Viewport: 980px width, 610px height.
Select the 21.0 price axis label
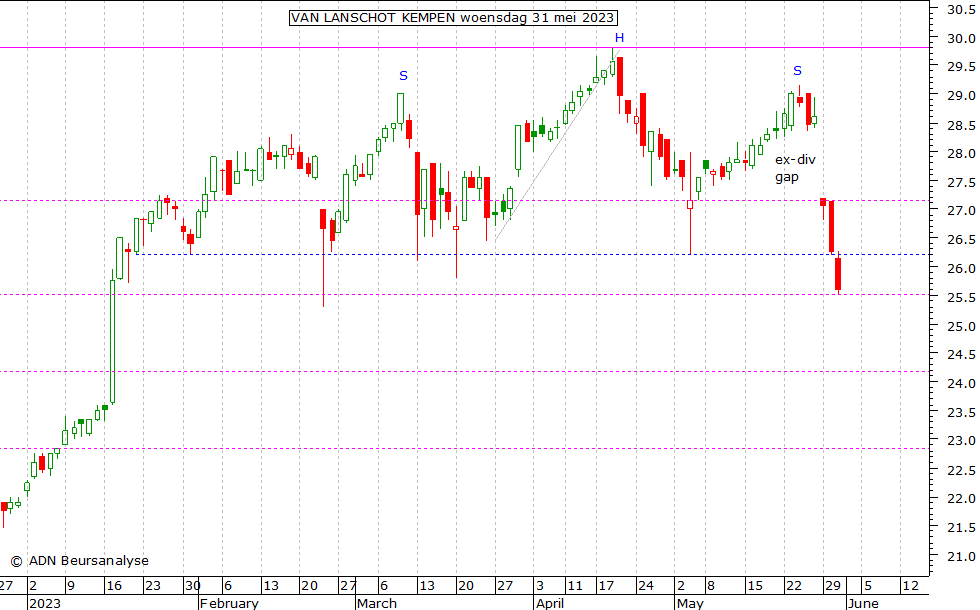click(961, 556)
